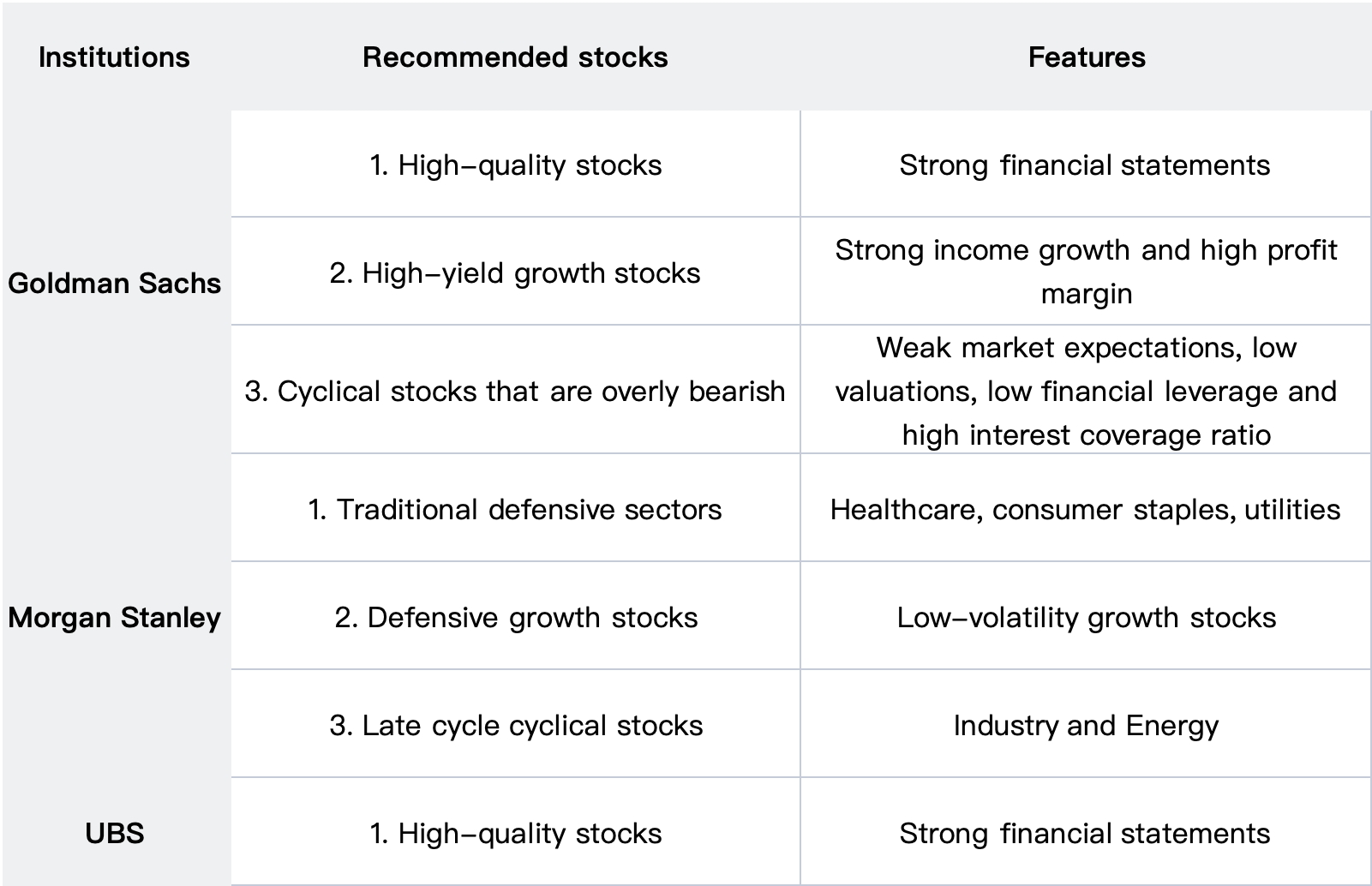Select the UBS row label
Screen dimensions: 1372x886
[115, 833]
